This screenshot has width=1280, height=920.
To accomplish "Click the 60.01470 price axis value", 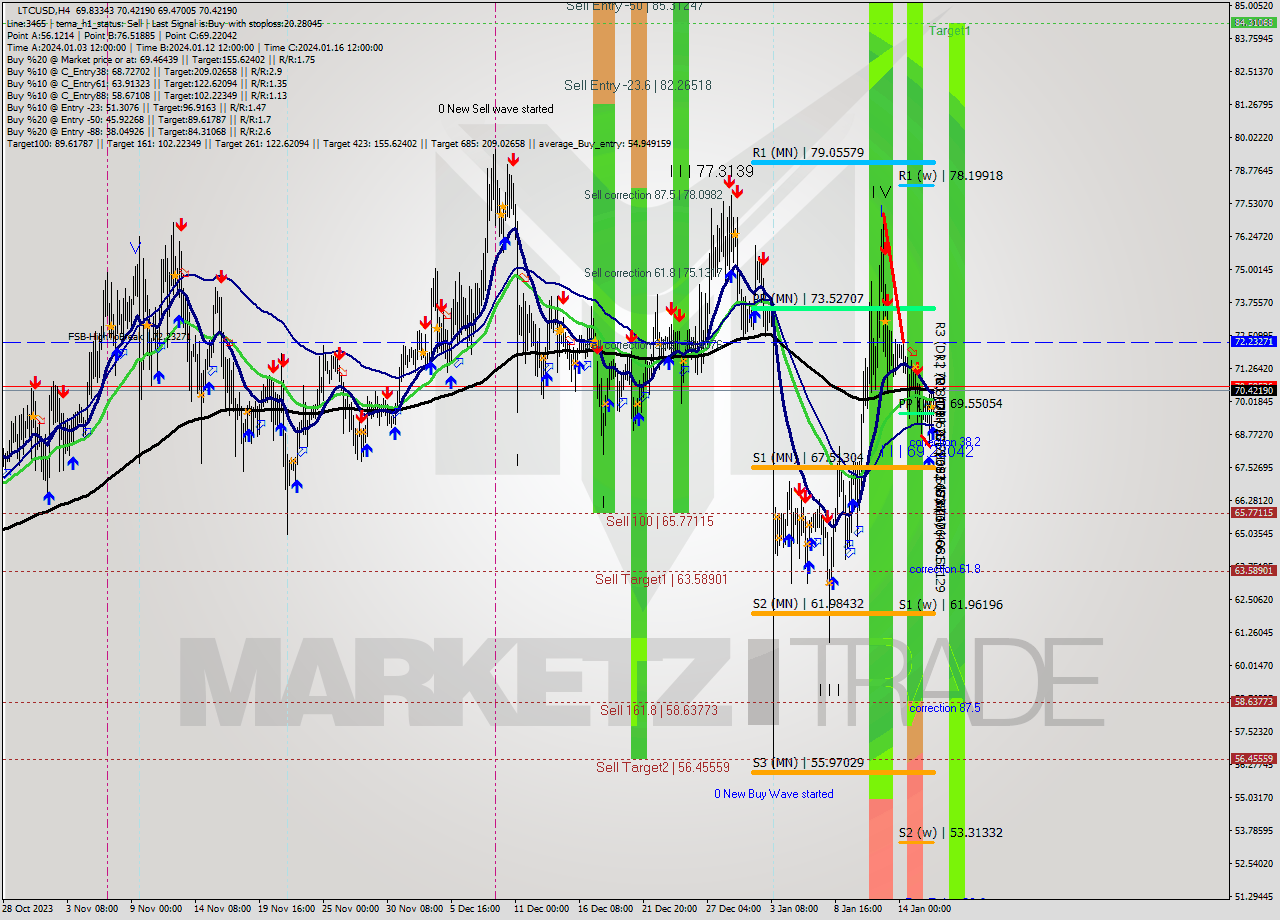I will tap(1253, 665).
